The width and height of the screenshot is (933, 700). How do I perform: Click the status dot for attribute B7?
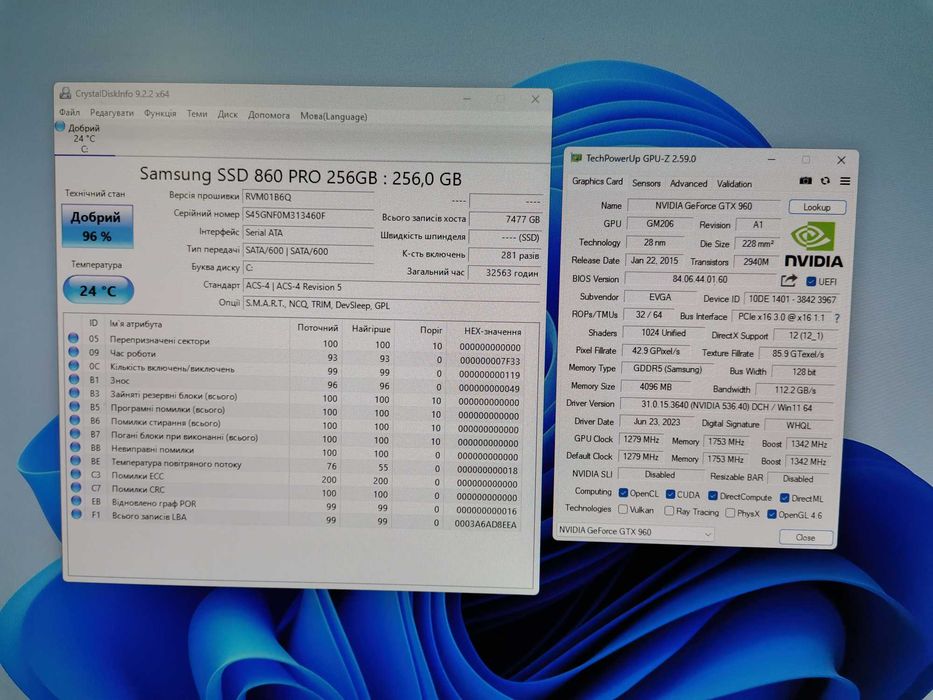pyautogui.click(x=75, y=434)
